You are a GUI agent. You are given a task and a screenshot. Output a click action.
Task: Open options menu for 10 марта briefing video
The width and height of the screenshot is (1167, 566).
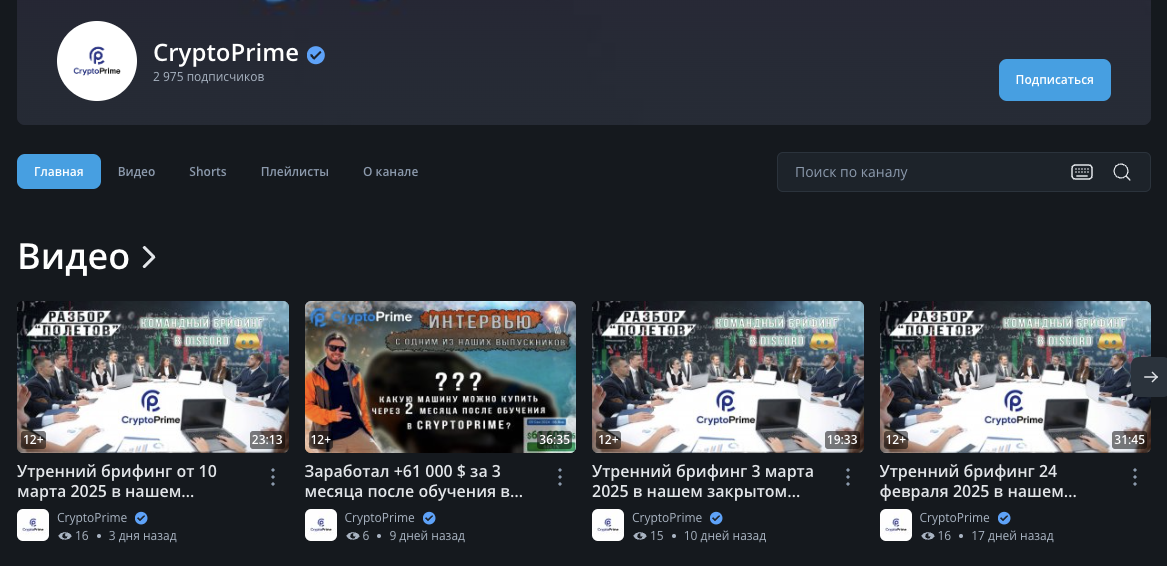(x=272, y=477)
